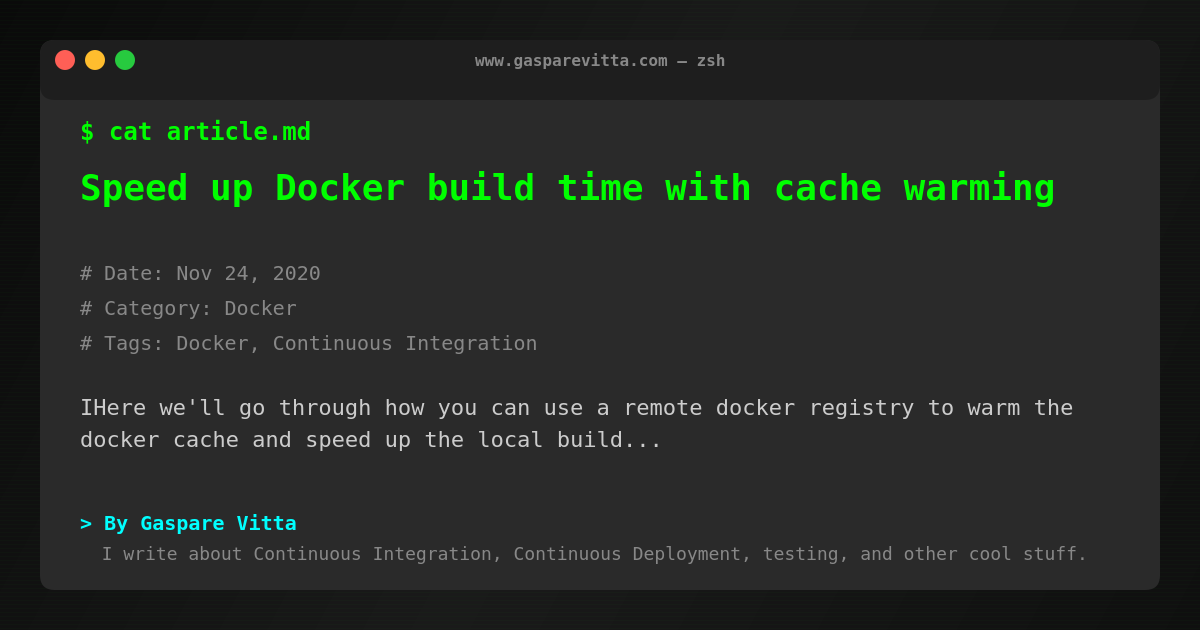Click the author bio description line
The image size is (1200, 630).
pyautogui.click(x=594, y=554)
